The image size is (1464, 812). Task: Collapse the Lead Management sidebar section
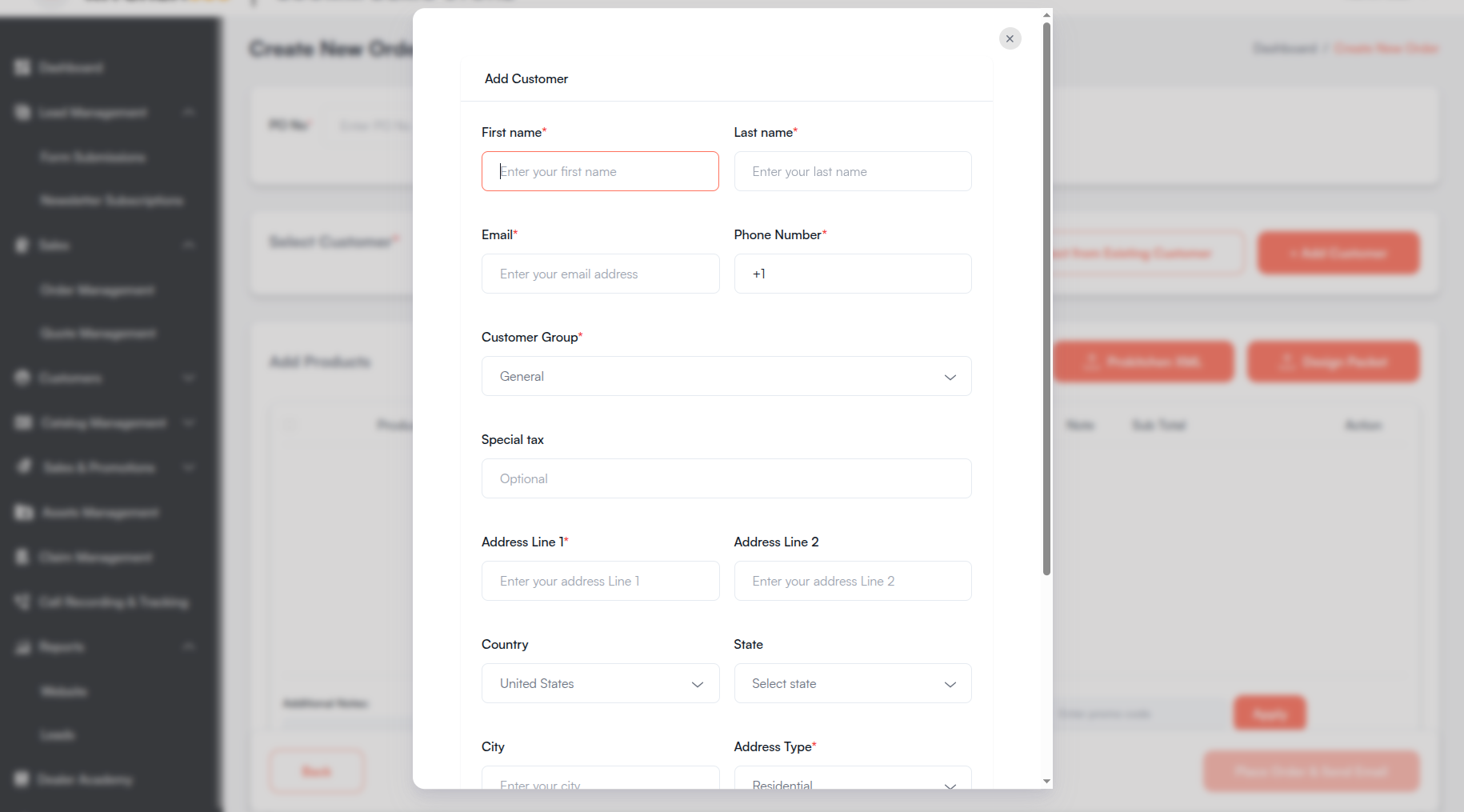[189, 112]
